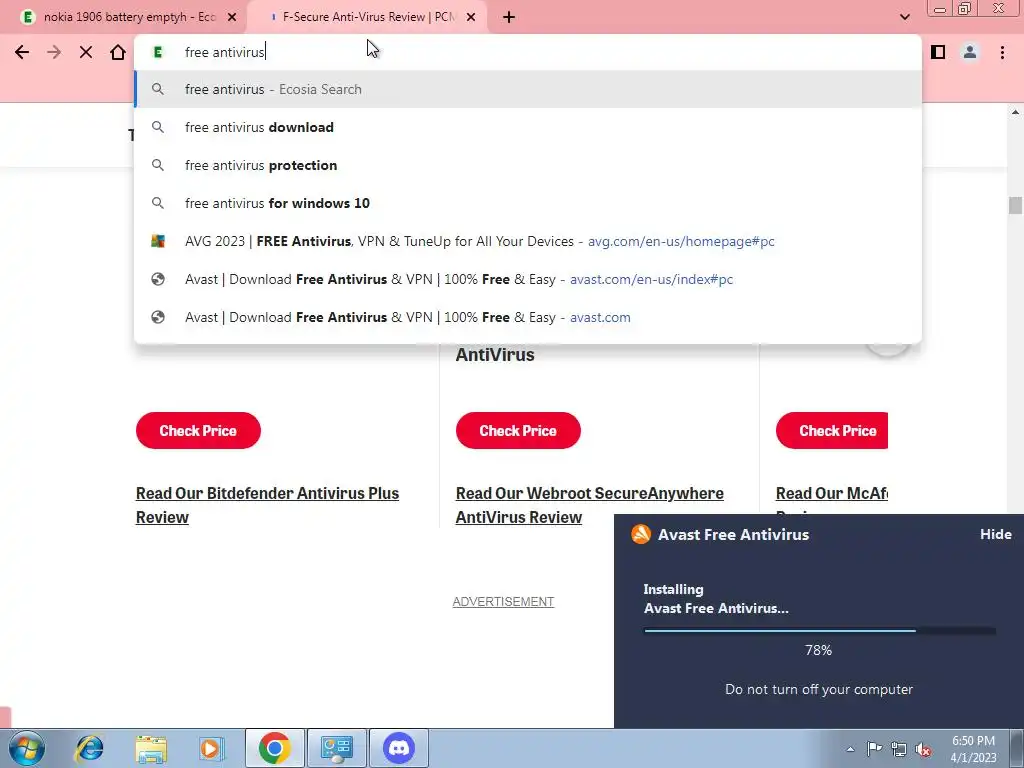
Task: Click the muted volume tray icon
Action: coord(923,749)
